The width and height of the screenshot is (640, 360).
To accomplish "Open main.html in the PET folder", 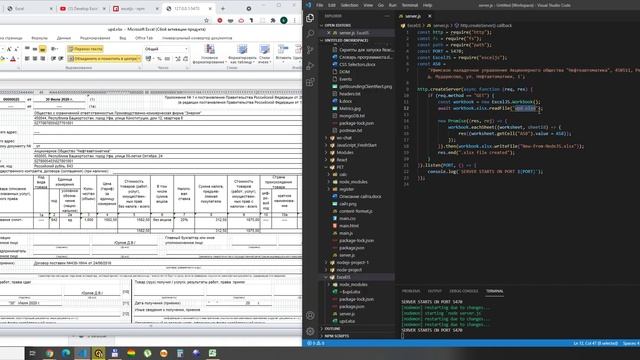I will click(x=349, y=226).
